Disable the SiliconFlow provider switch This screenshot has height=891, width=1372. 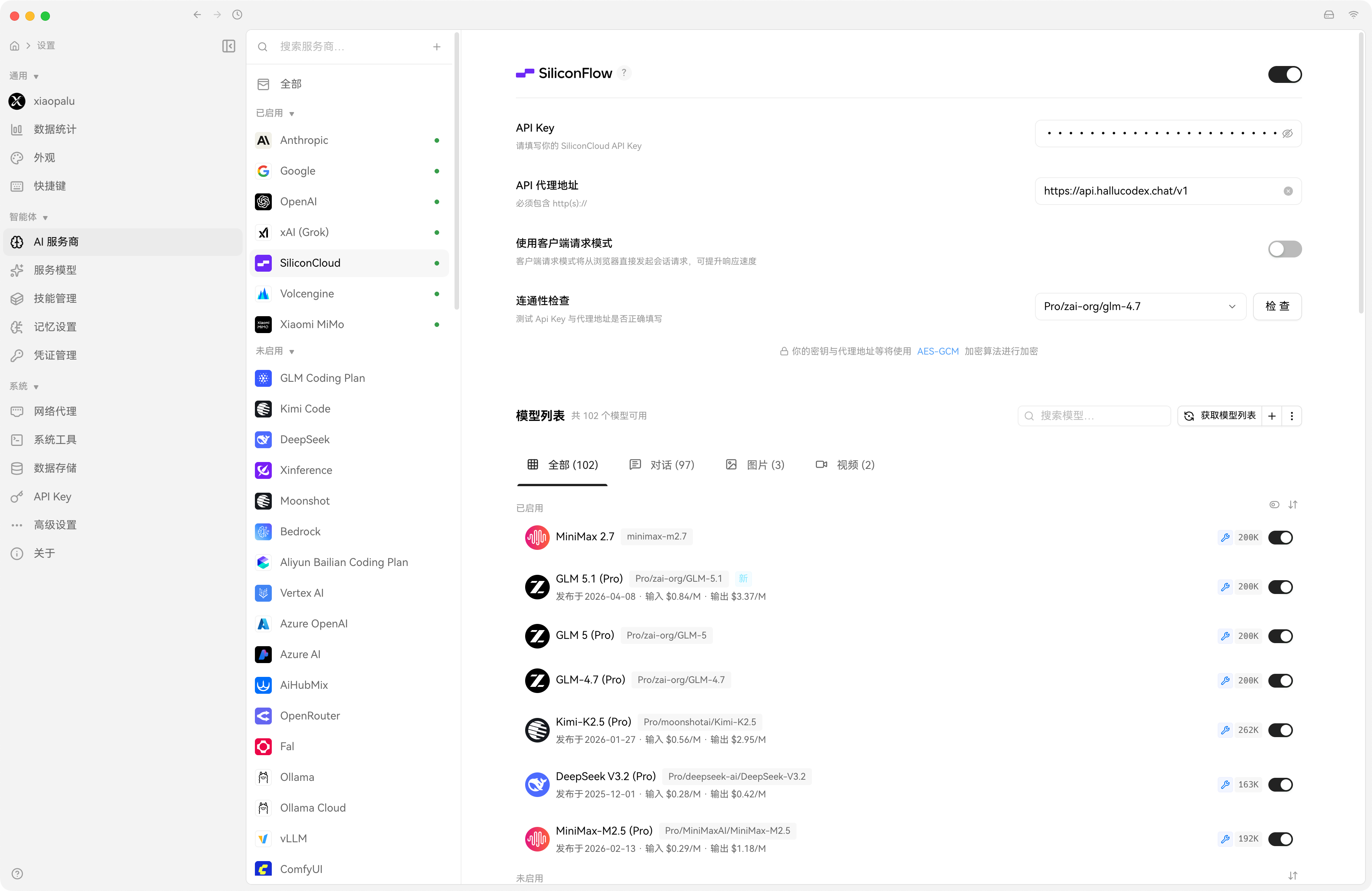tap(1284, 74)
